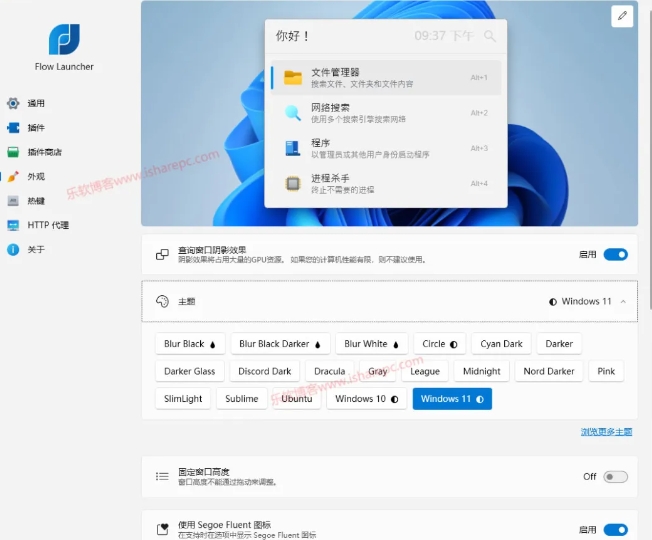Open the 浏览更多主题 link
This screenshot has width=652, height=540.
606,432
